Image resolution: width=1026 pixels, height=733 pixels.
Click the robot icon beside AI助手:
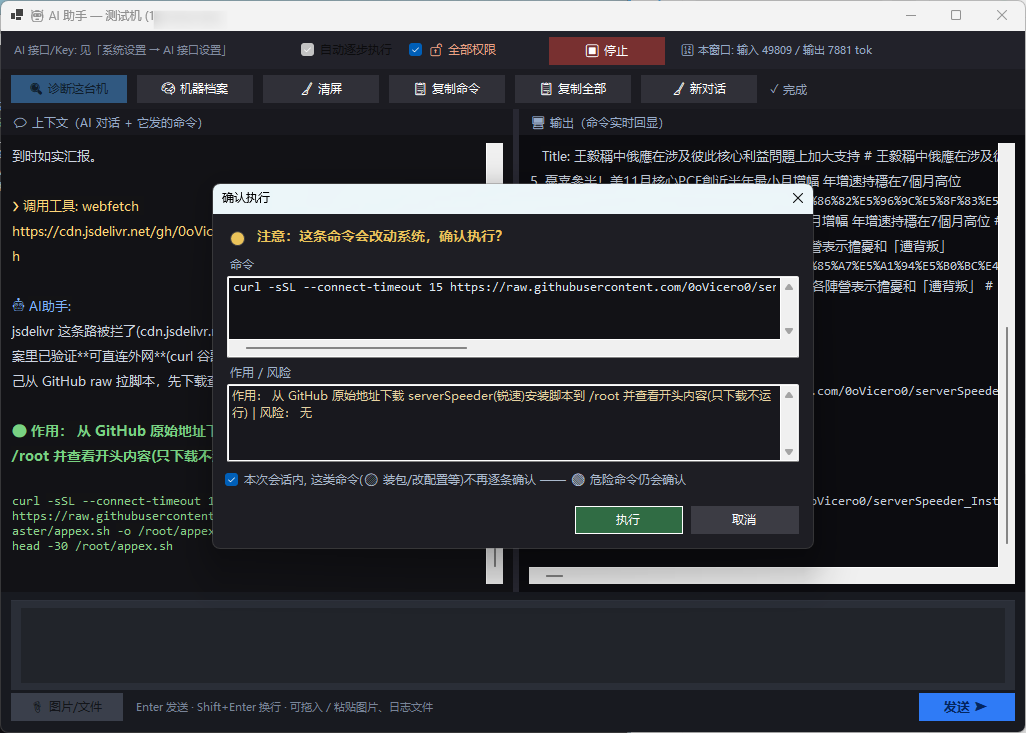pos(18,306)
